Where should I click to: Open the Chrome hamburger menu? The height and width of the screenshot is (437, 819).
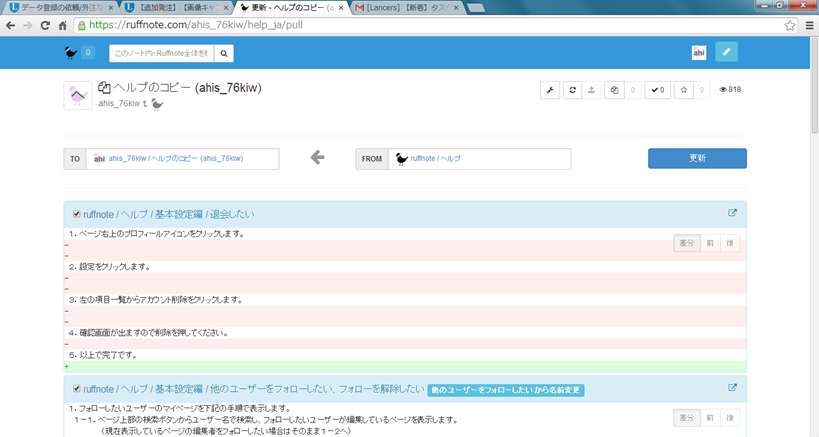point(808,25)
